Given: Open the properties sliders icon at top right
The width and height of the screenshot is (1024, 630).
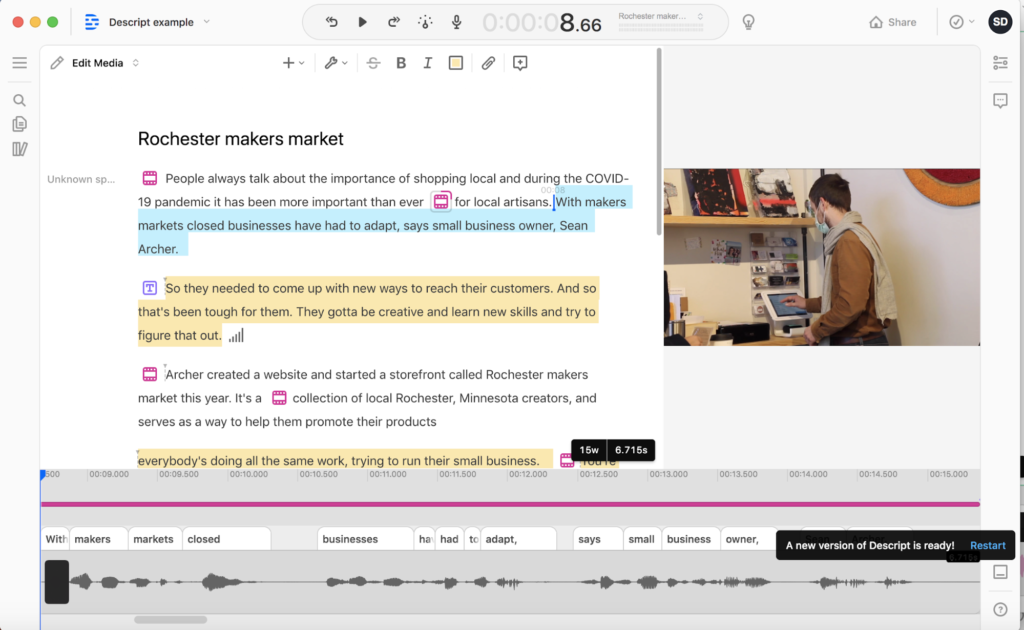Looking at the screenshot, I should 1000,63.
